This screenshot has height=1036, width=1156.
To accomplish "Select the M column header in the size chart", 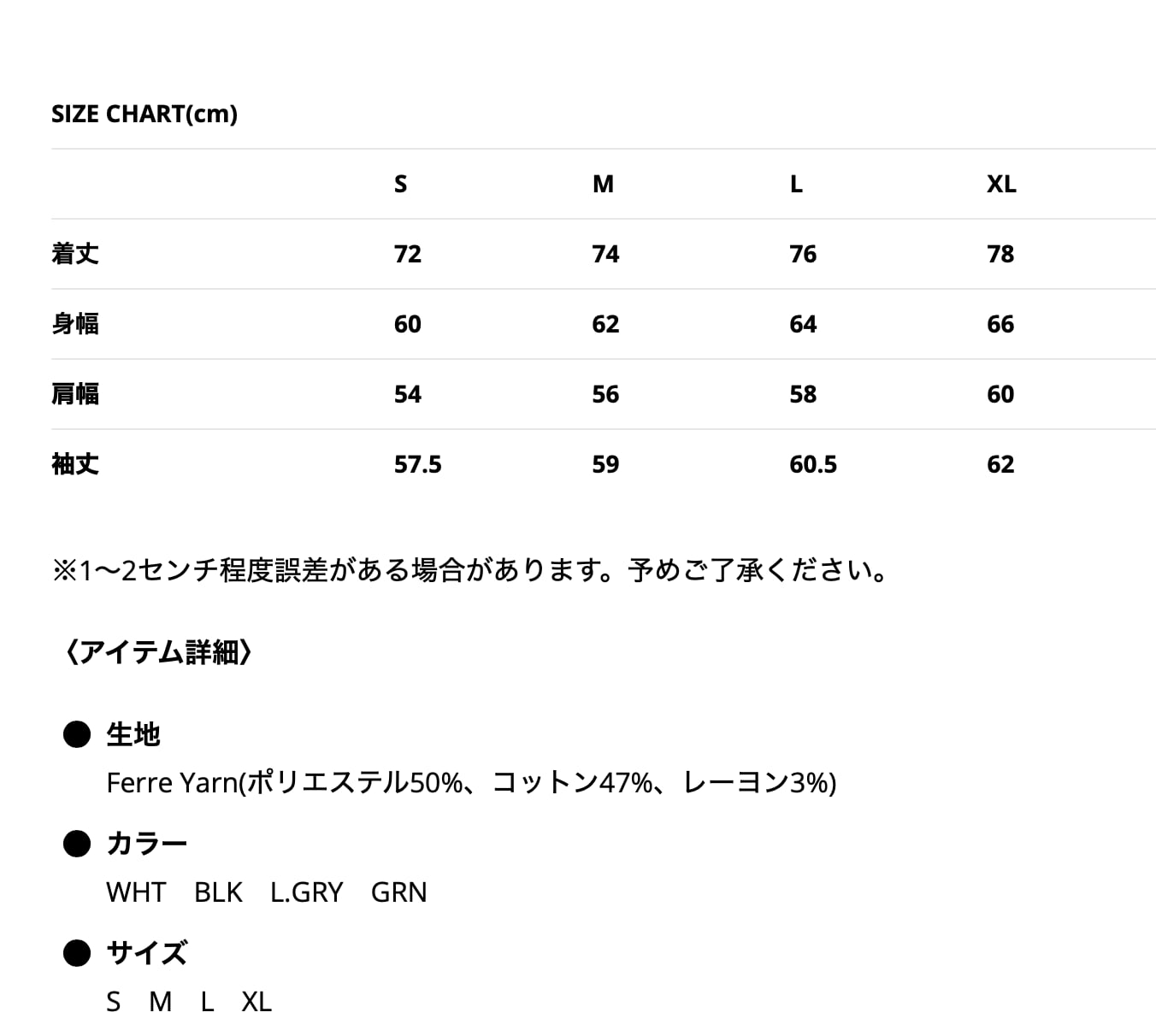I will [x=603, y=184].
